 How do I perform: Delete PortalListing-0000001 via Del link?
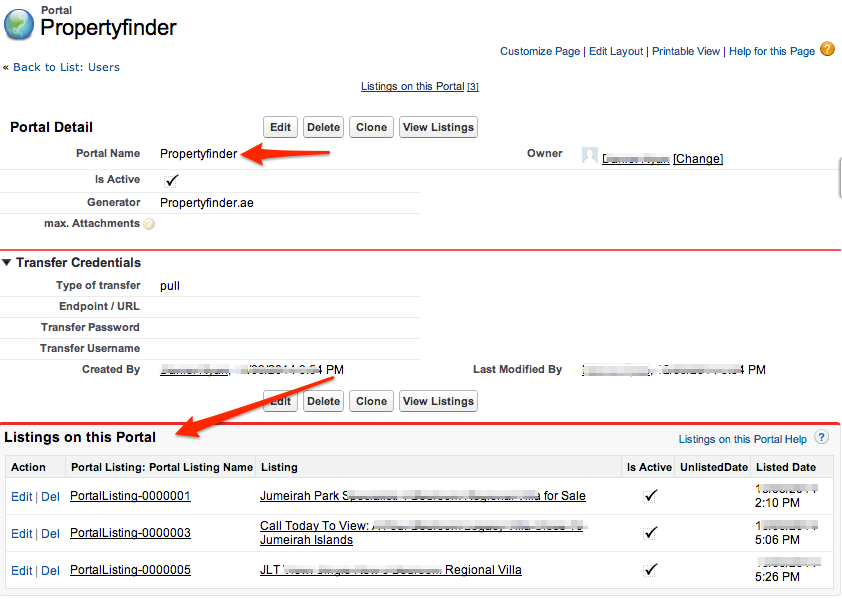[50, 497]
